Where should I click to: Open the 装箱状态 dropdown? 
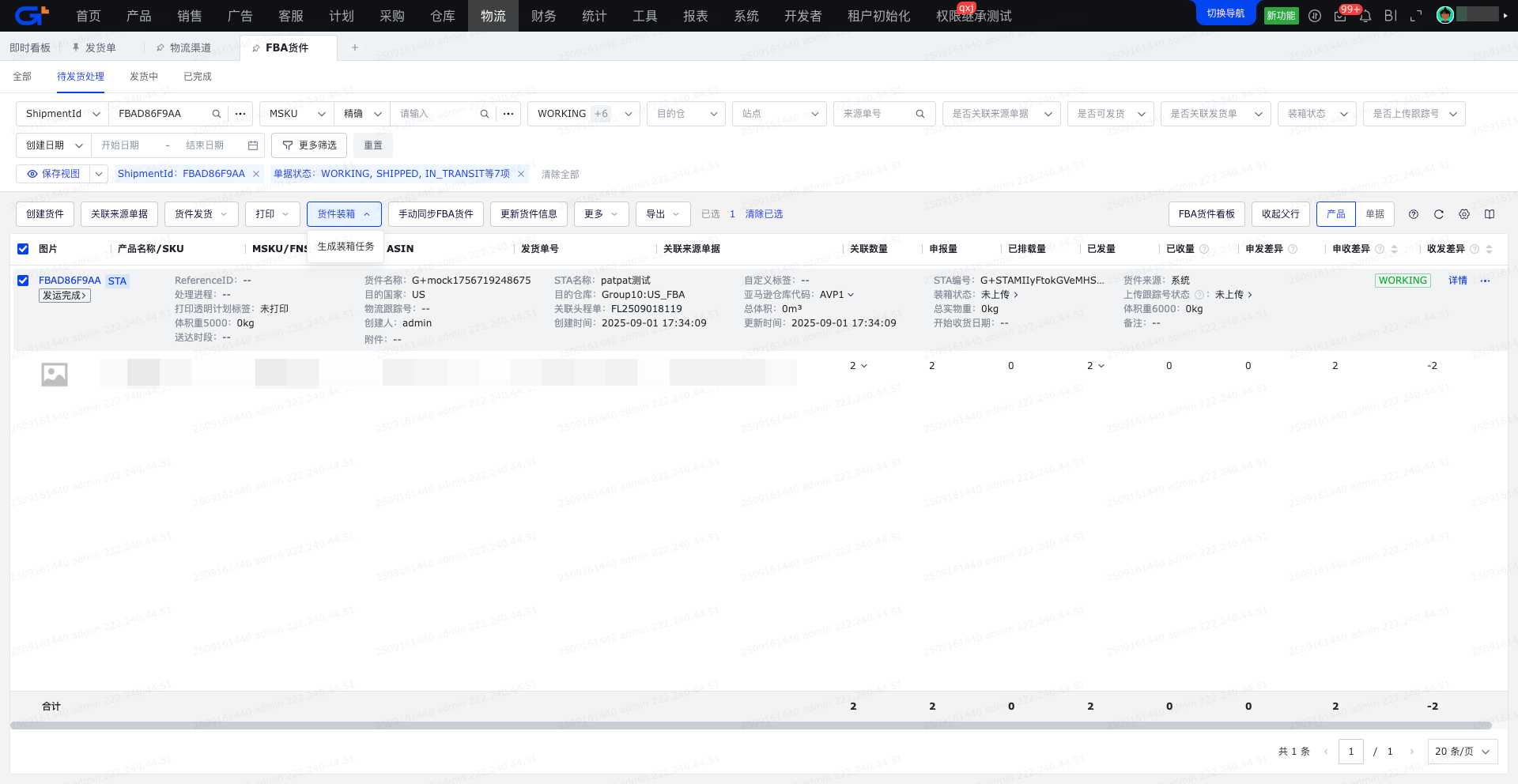1317,114
